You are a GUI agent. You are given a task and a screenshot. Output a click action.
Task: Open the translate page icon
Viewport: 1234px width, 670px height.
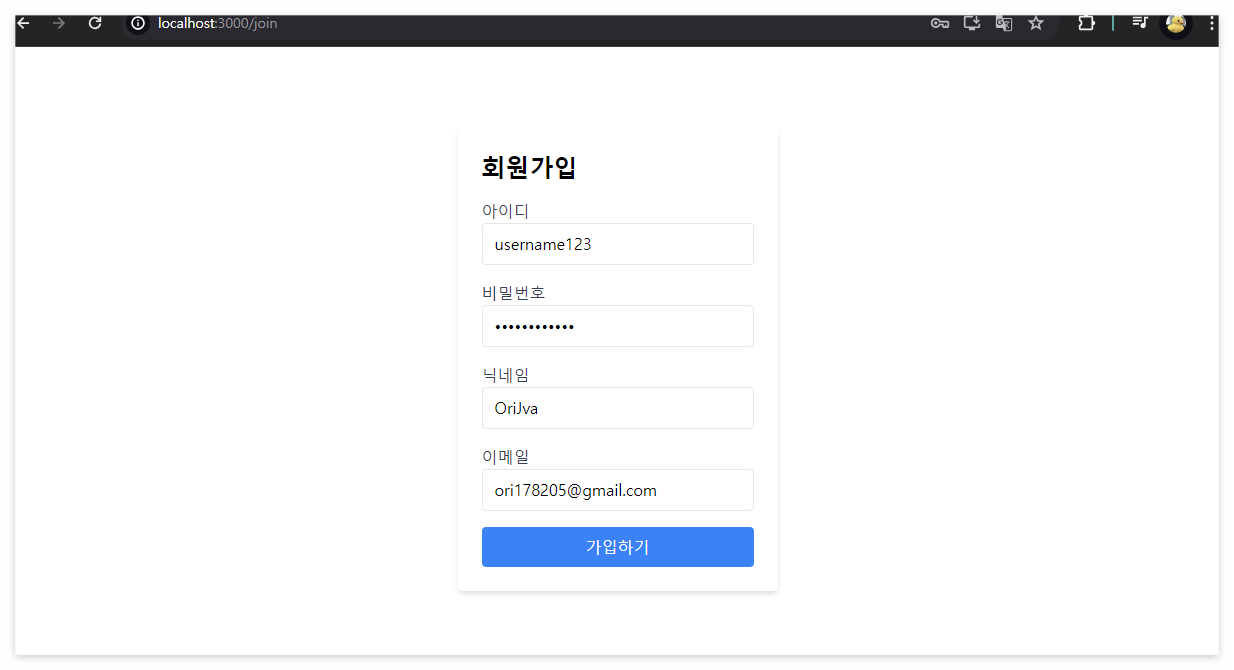1004,23
